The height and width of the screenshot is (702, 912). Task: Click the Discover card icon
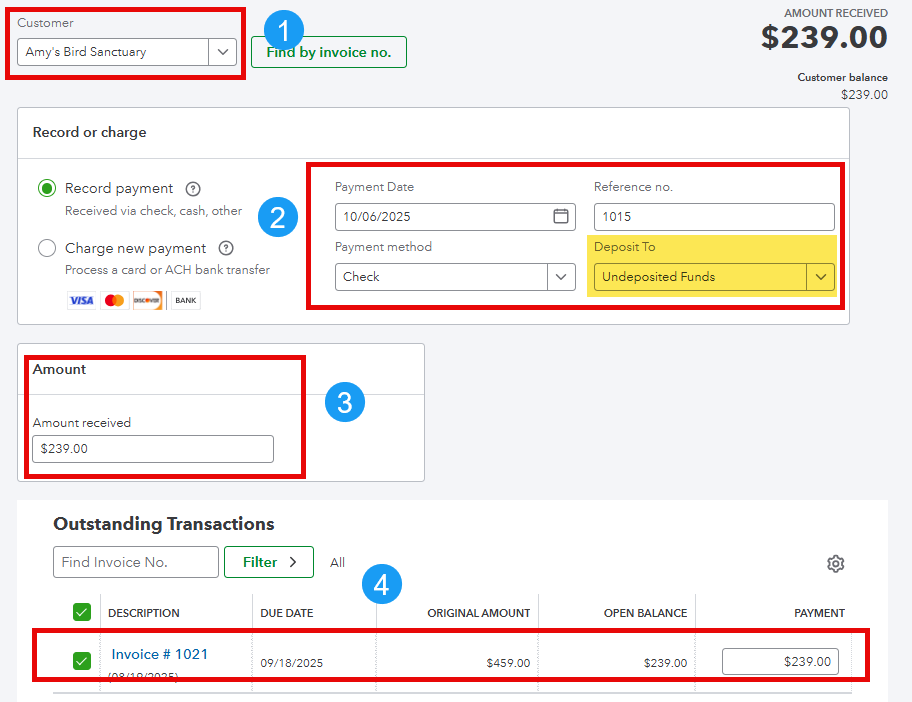click(148, 300)
